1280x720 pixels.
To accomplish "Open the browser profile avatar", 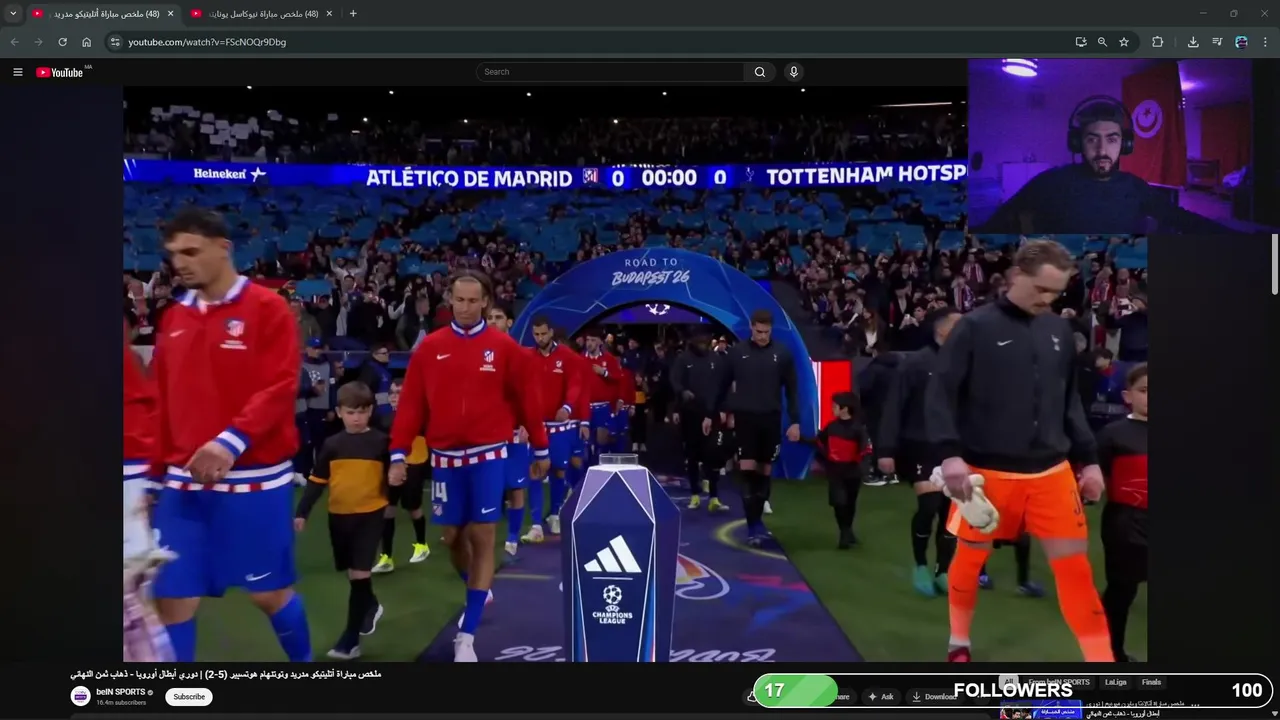I will (1241, 42).
